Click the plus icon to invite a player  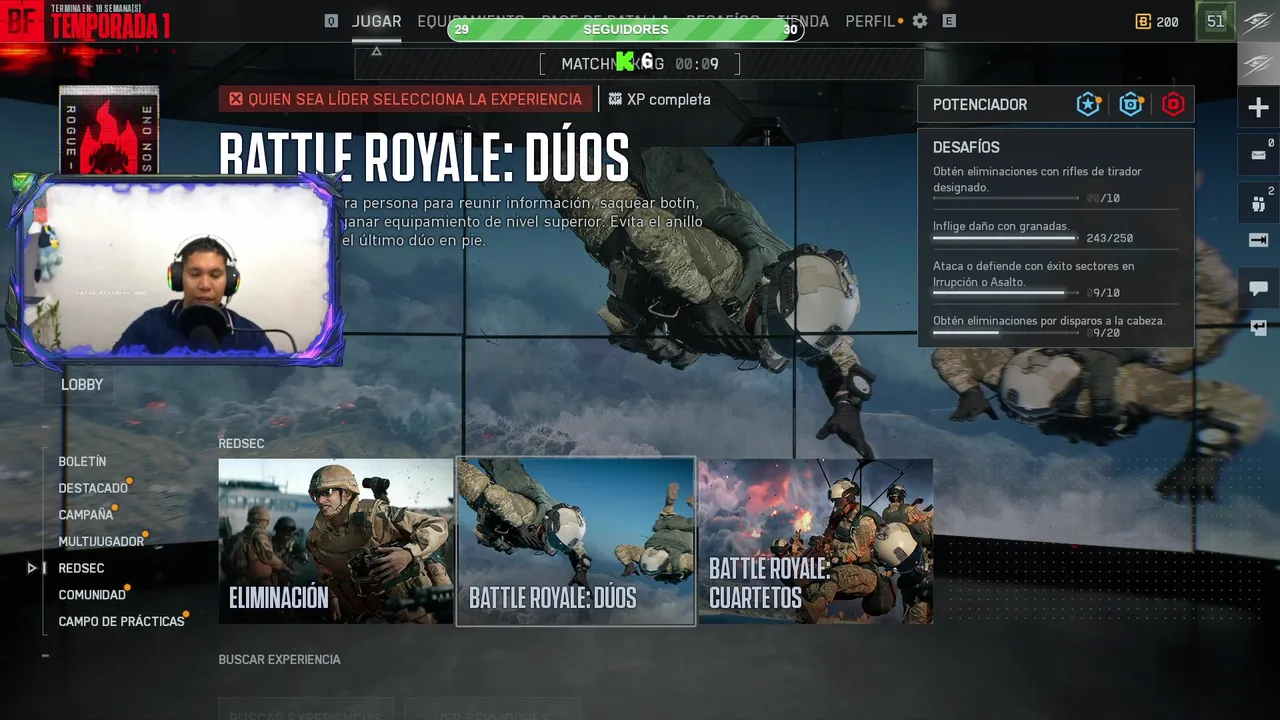click(1258, 108)
